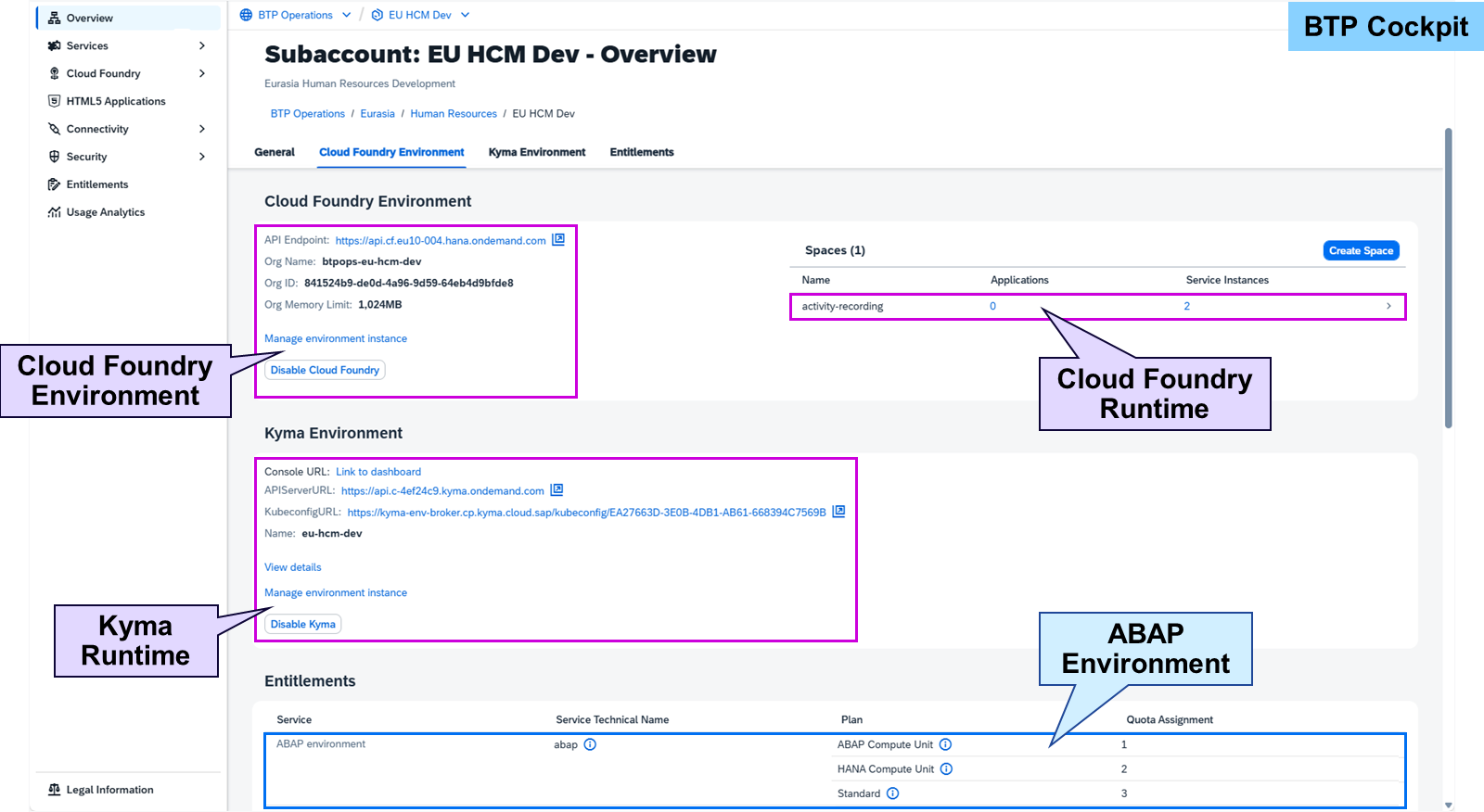Click the Disable Cloud Foundry button
The height and width of the screenshot is (812, 1484).
pyautogui.click(x=325, y=370)
